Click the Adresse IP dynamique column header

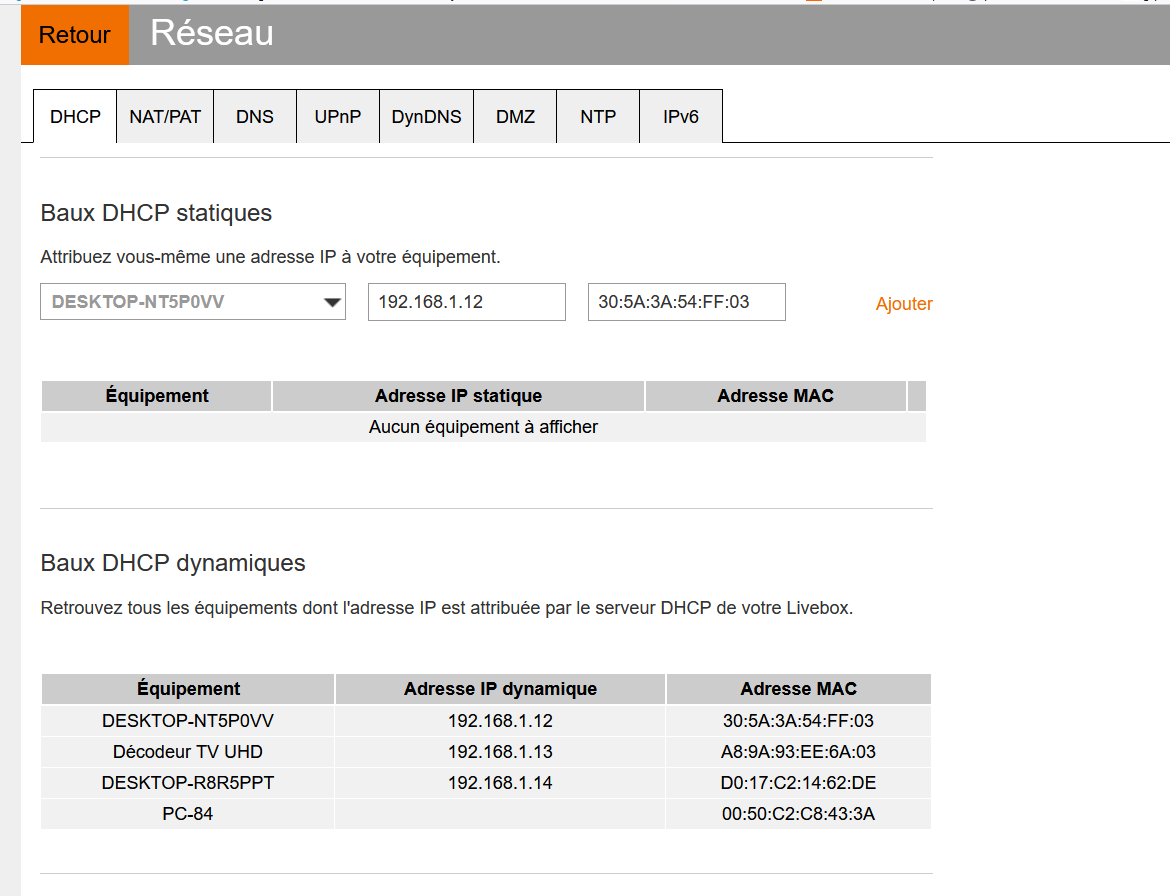pyautogui.click(x=500, y=689)
